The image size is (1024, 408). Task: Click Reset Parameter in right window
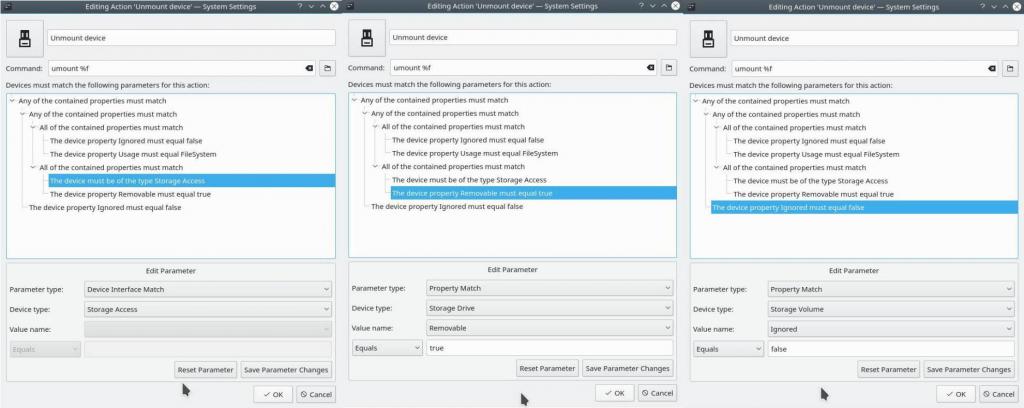click(889, 369)
